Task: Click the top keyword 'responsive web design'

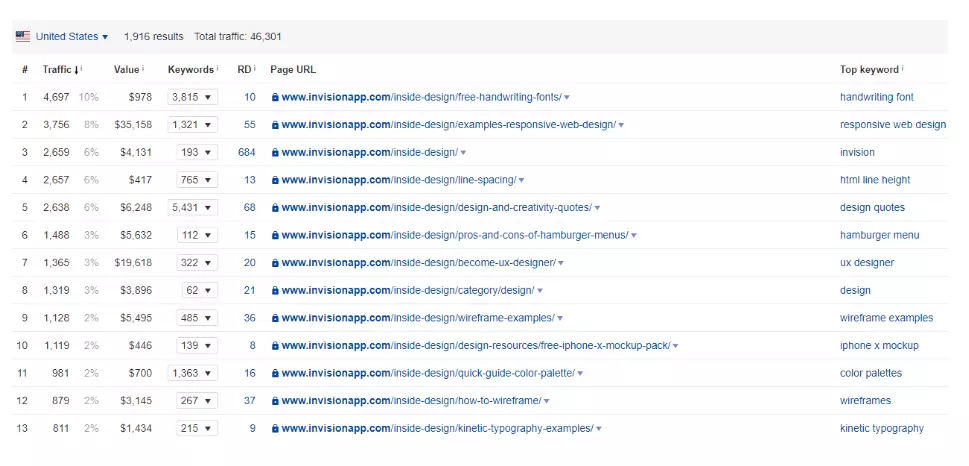Action: [x=892, y=125]
